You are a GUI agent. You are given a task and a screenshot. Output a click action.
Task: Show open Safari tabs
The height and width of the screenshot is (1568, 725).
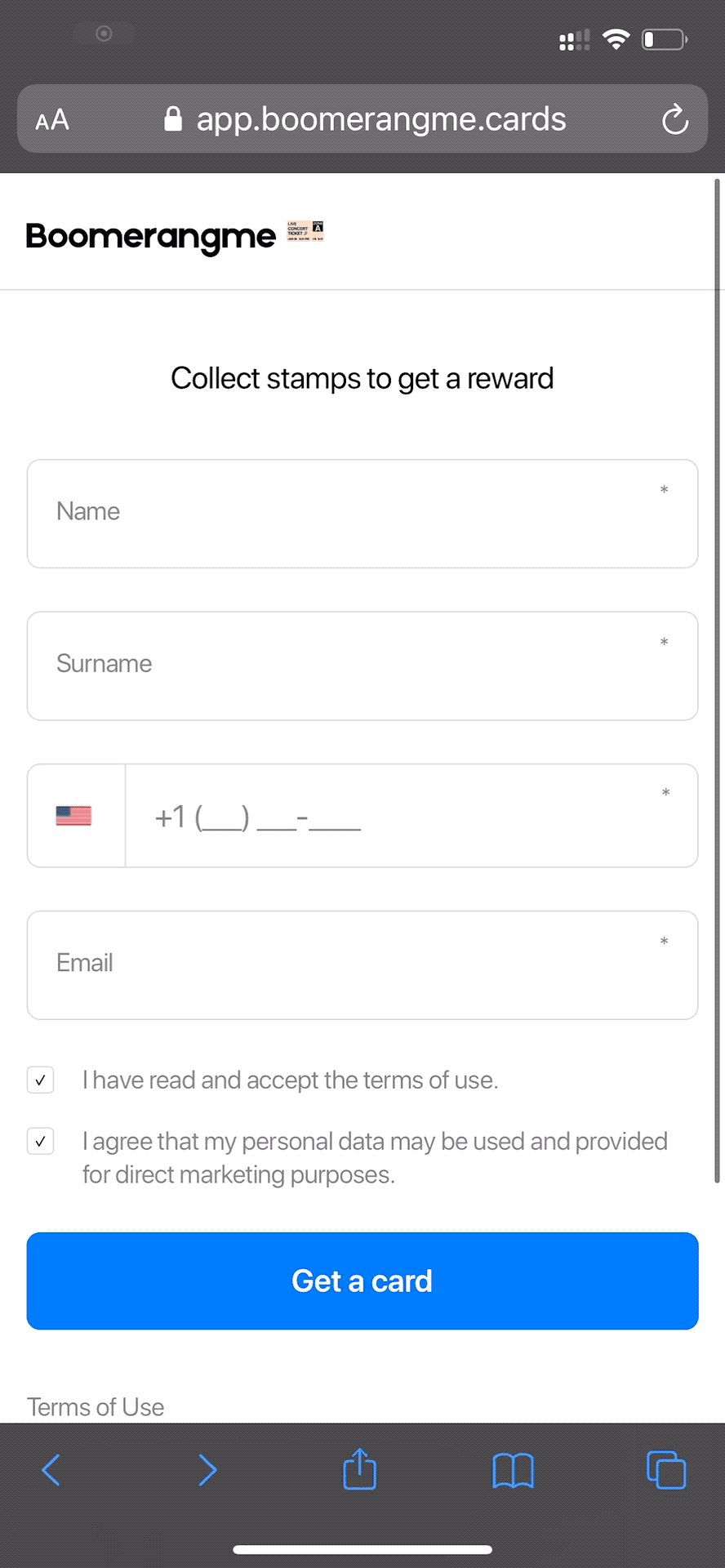click(665, 1470)
